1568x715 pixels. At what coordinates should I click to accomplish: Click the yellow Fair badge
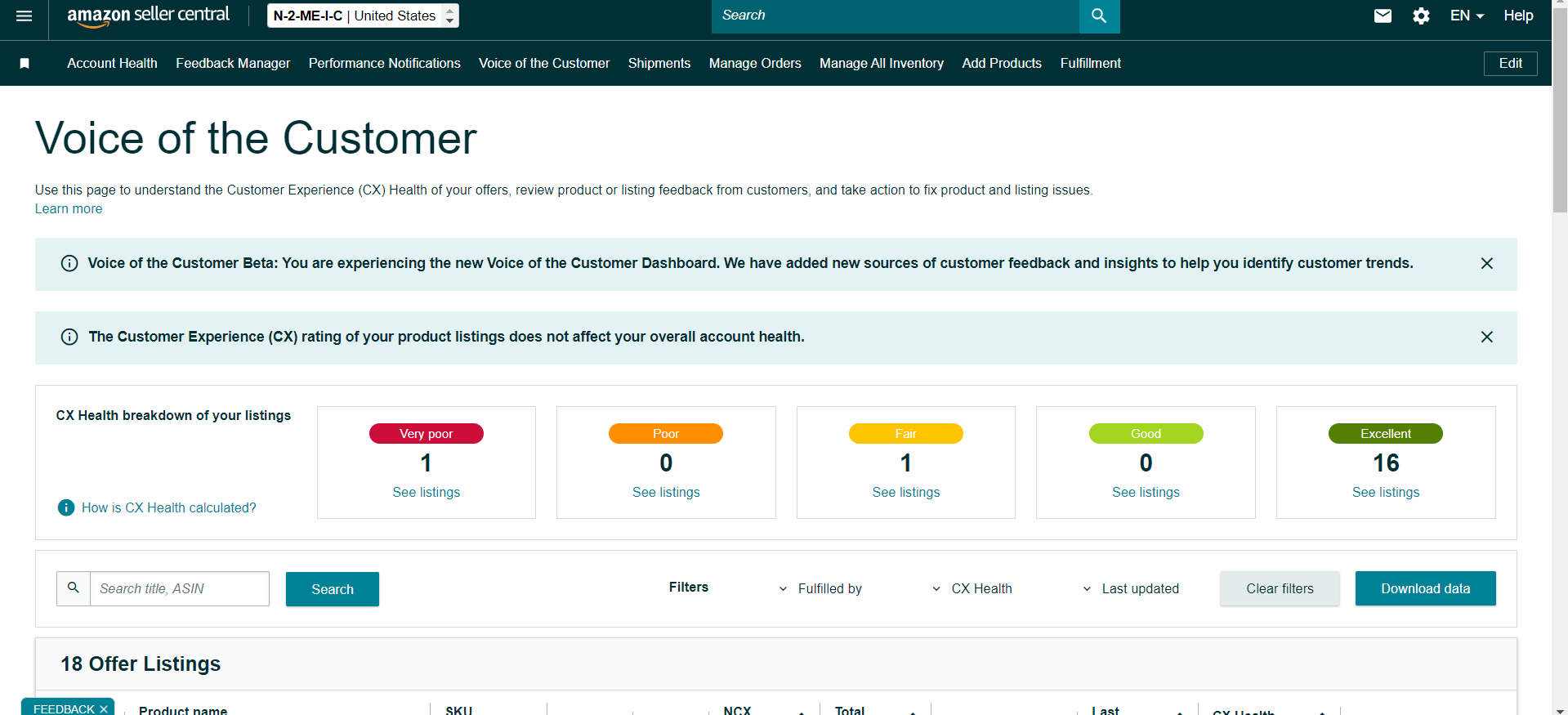click(906, 433)
